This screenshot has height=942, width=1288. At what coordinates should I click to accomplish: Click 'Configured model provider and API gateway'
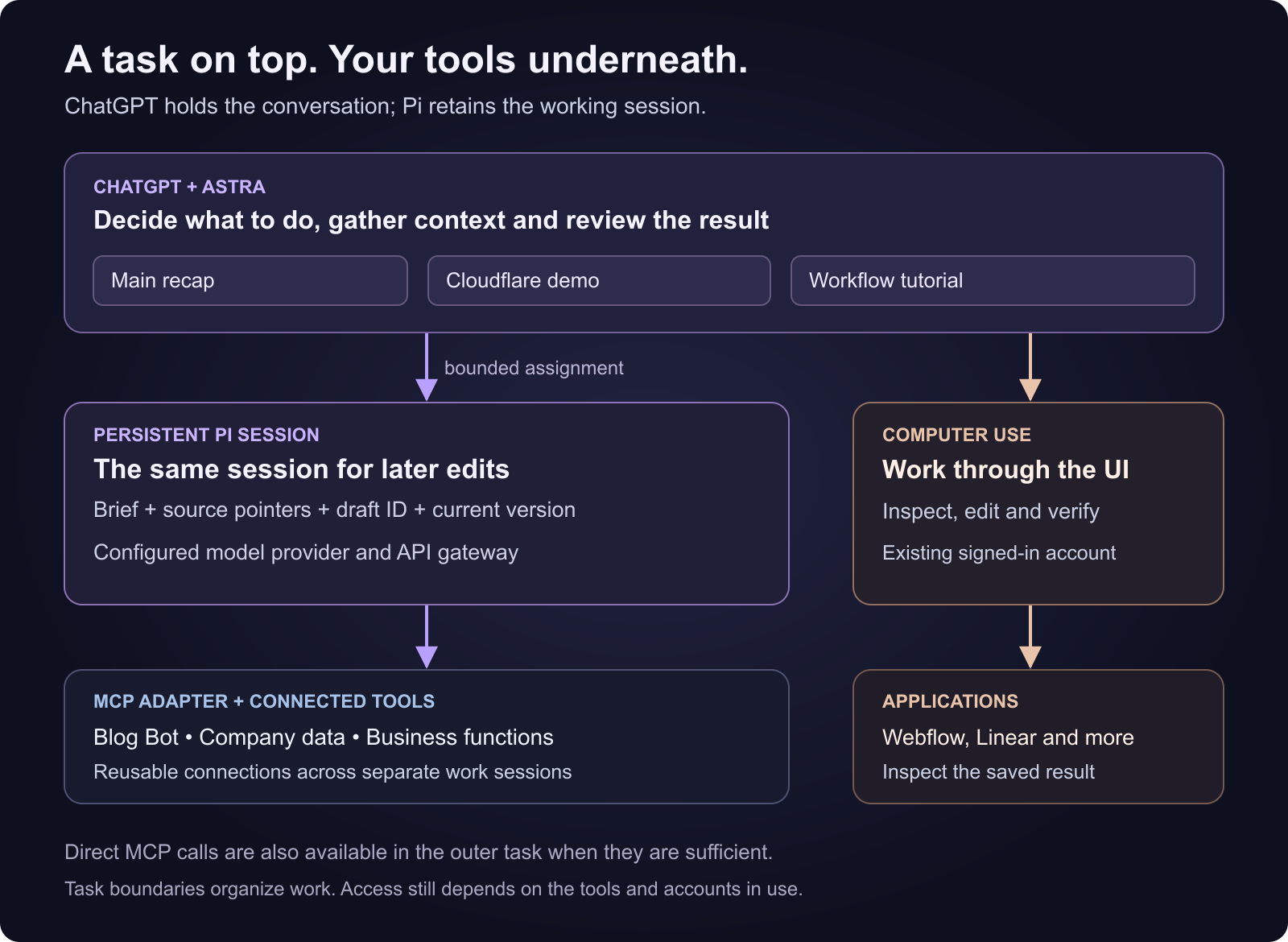pyautogui.click(x=306, y=552)
